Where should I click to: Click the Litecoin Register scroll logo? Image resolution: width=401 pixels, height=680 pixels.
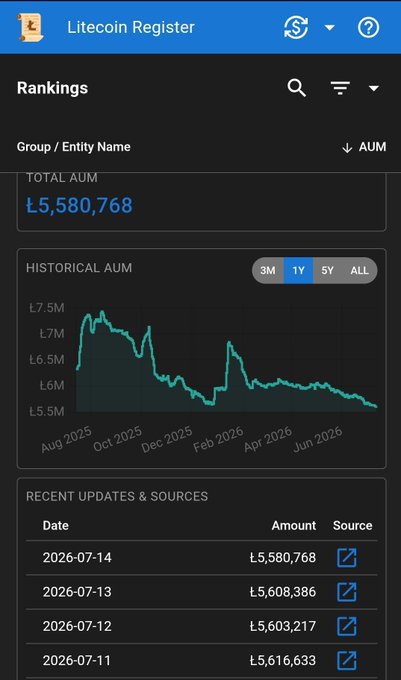30,27
